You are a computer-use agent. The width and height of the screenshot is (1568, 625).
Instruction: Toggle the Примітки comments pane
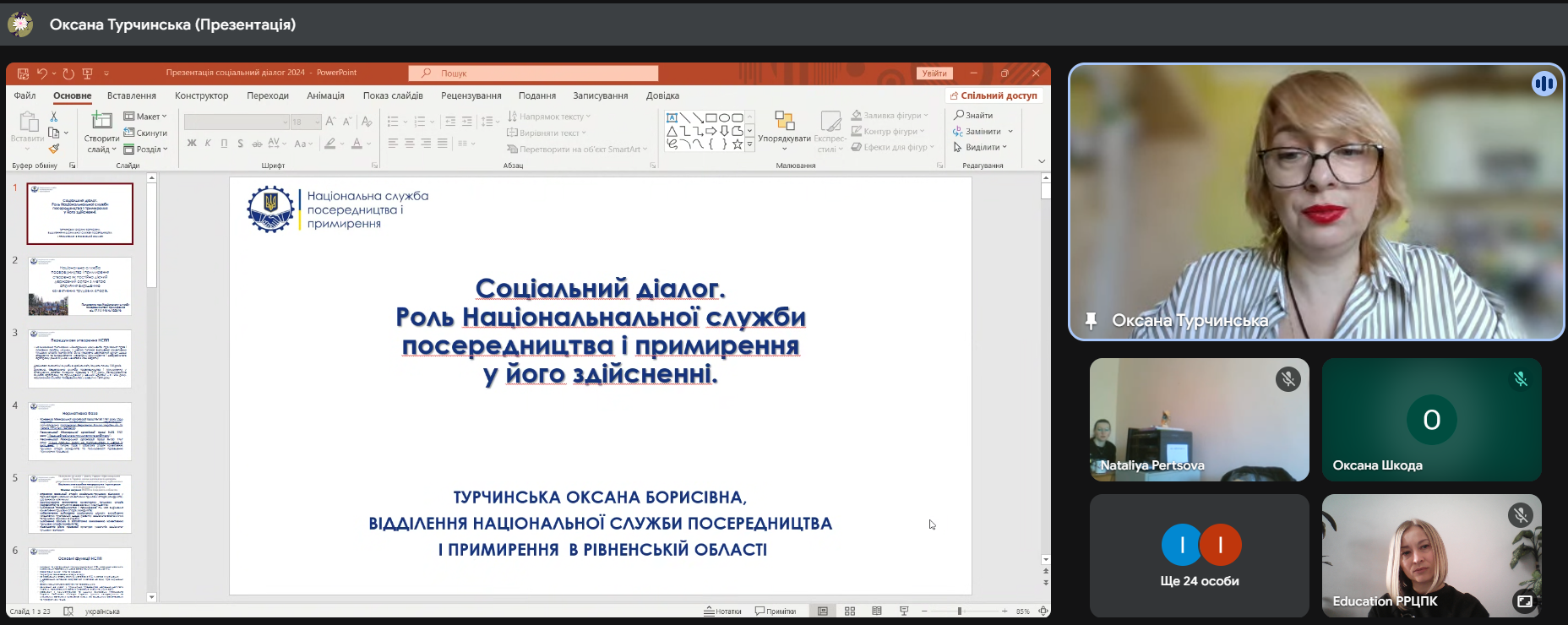point(776,611)
